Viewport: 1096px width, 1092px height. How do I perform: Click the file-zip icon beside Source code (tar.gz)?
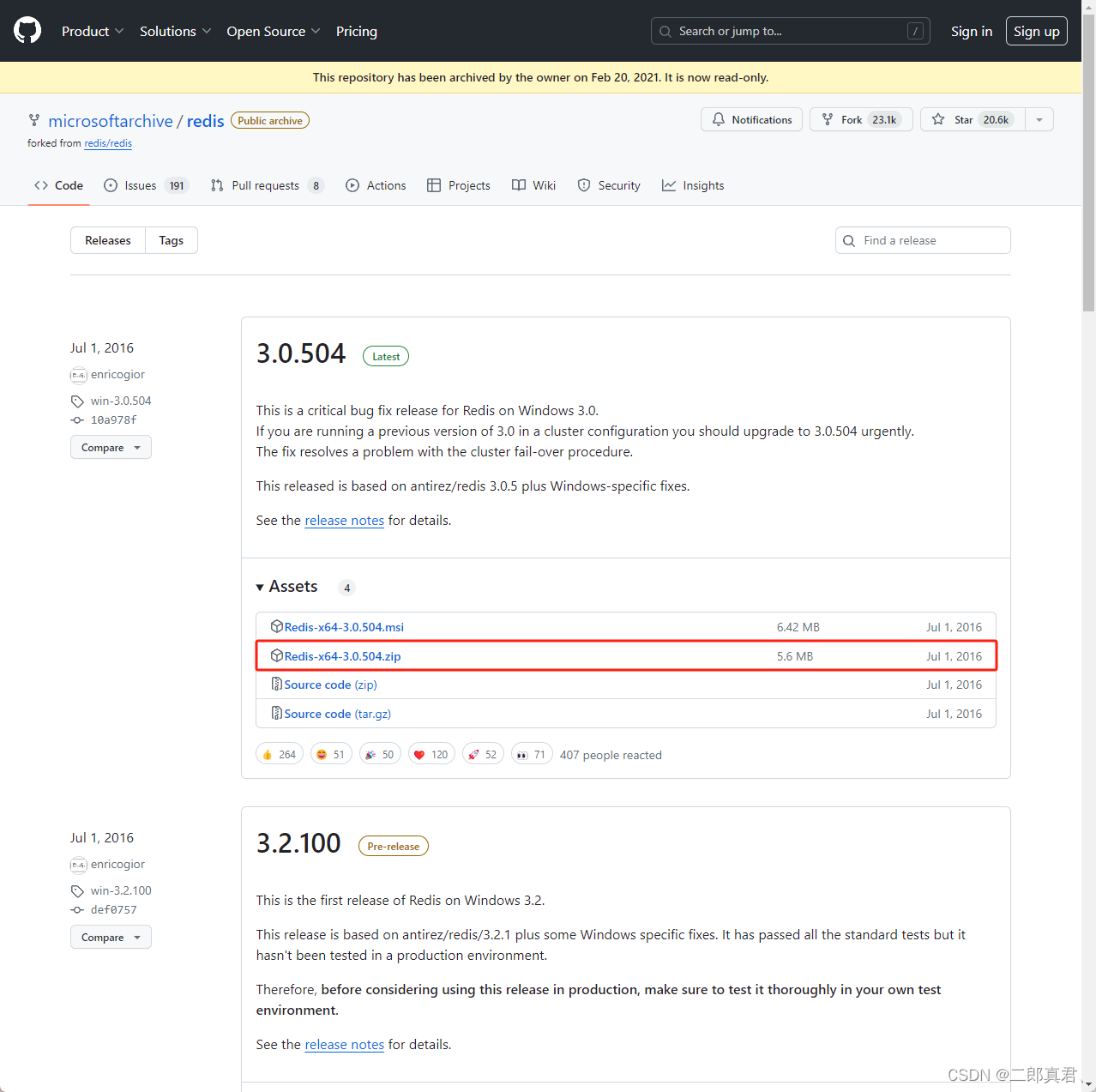point(277,713)
